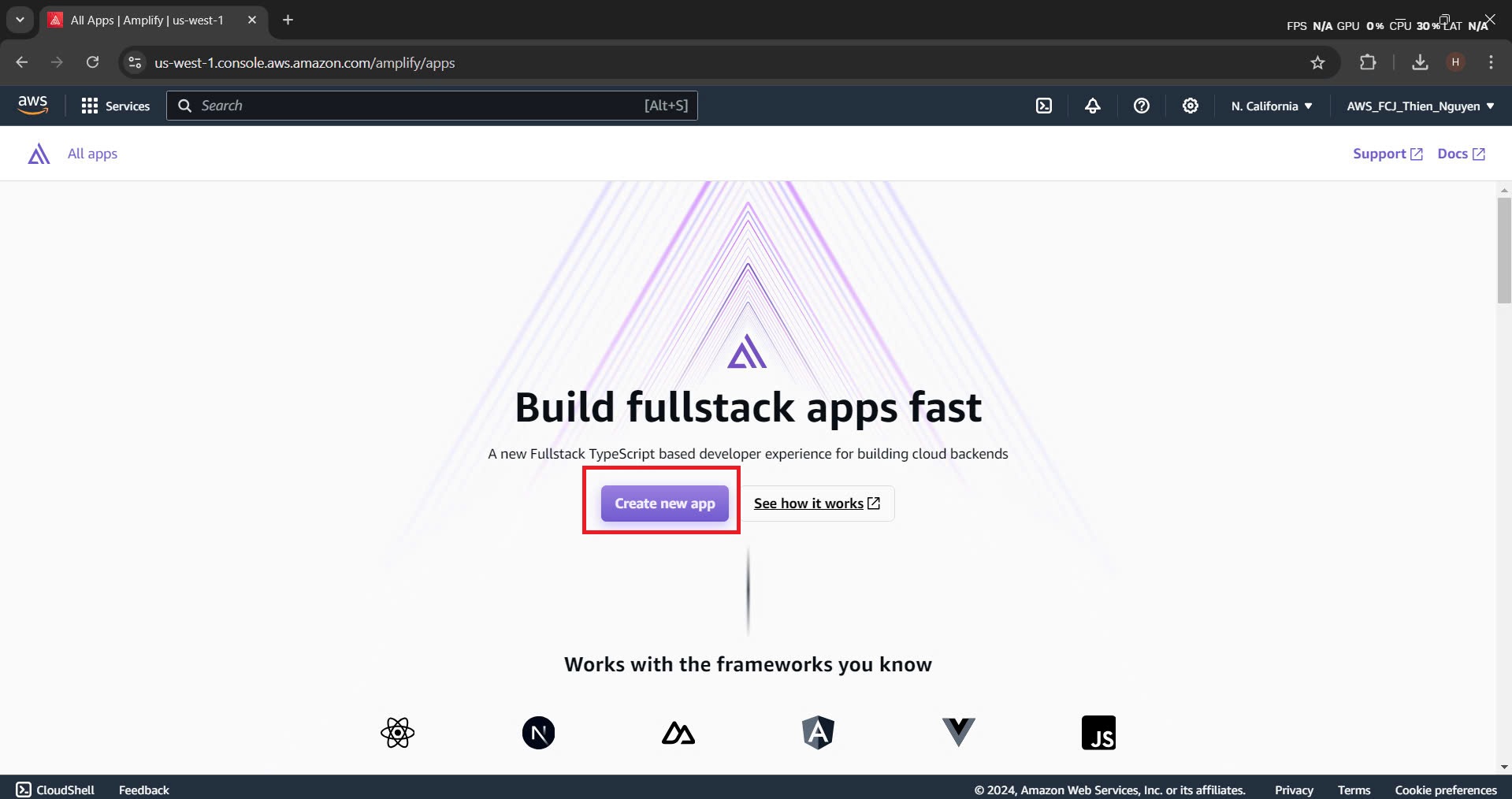Click the Create new app button

663,504
